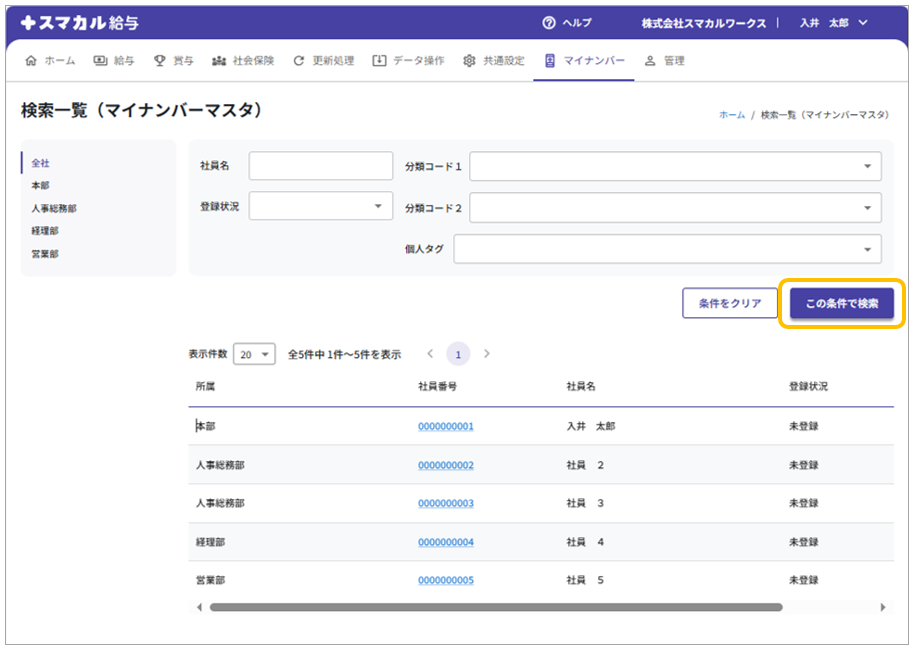Open the 分類コード1 dropdown

[x=675, y=166]
